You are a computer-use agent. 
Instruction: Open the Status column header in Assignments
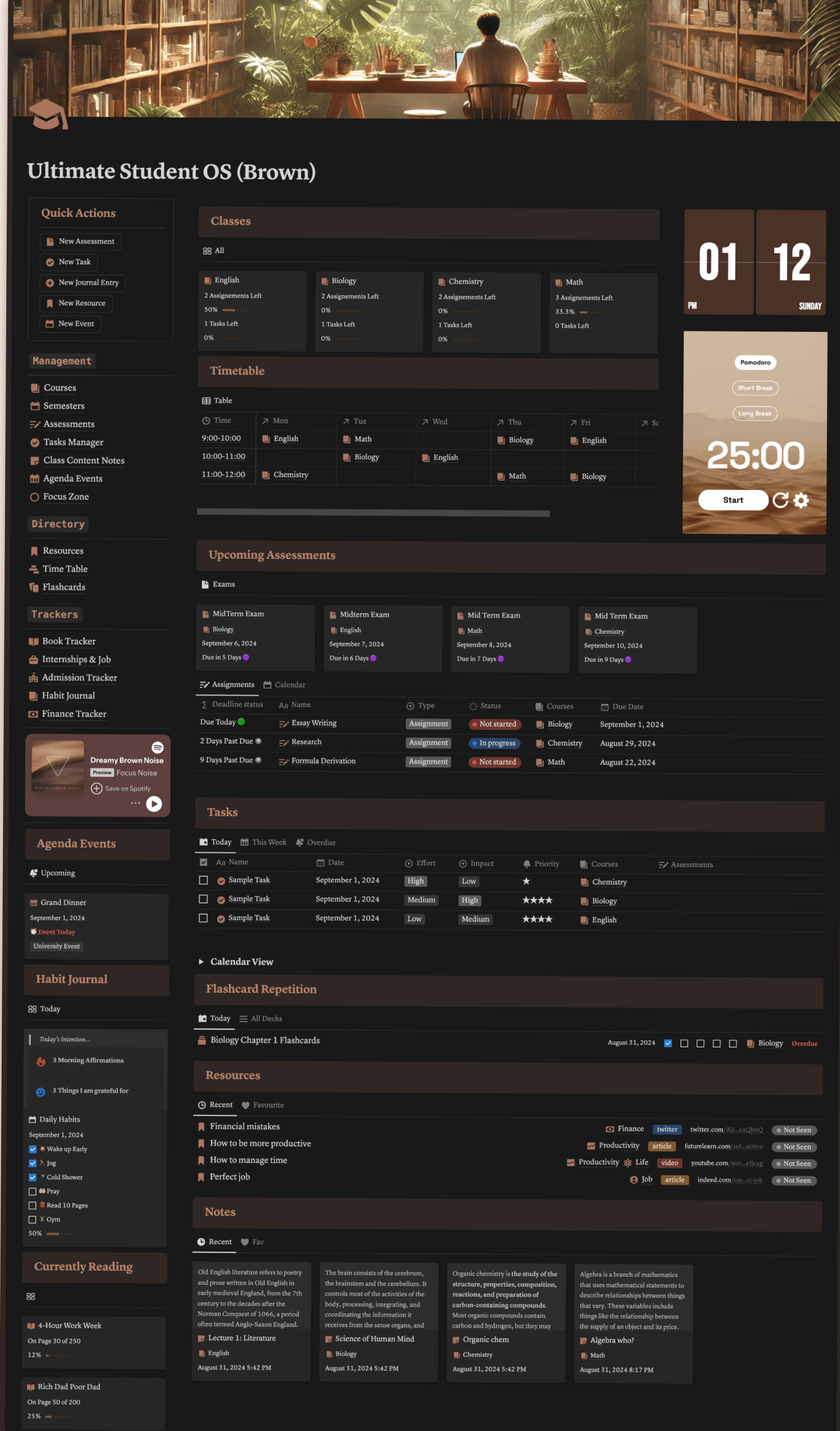click(x=485, y=706)
